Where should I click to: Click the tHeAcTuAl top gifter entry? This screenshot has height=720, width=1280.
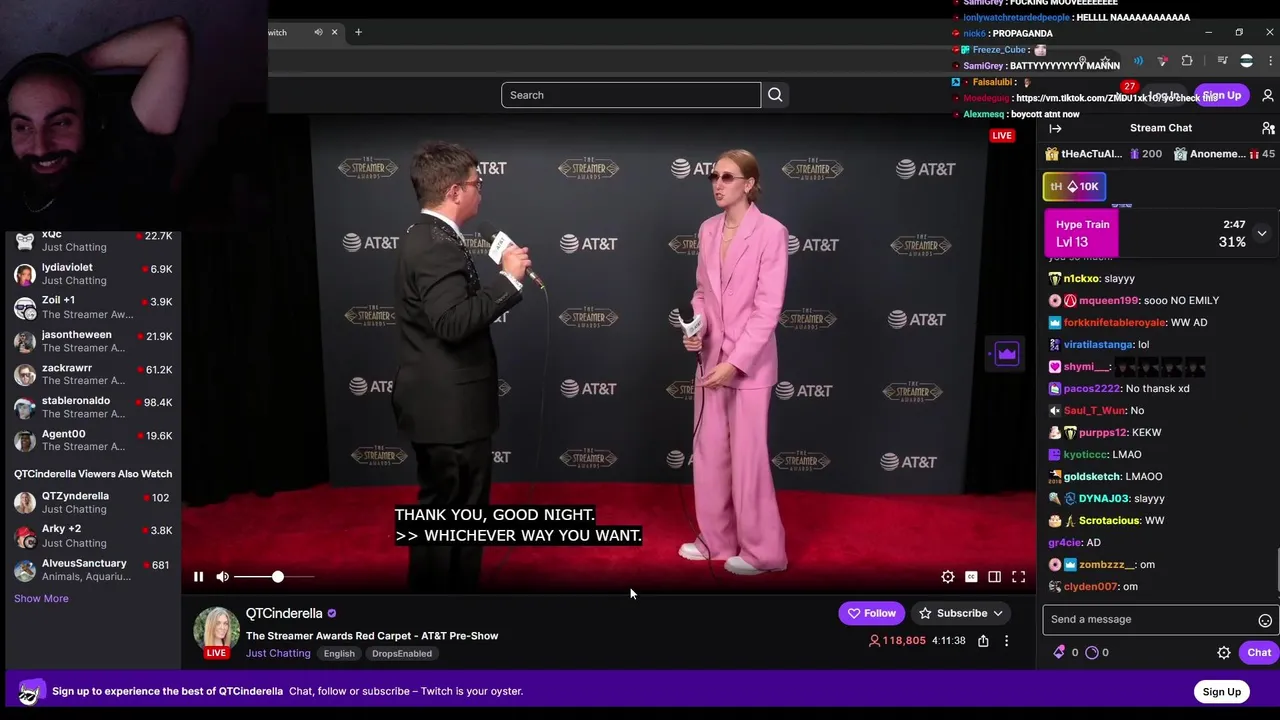tap(1103, 154)
